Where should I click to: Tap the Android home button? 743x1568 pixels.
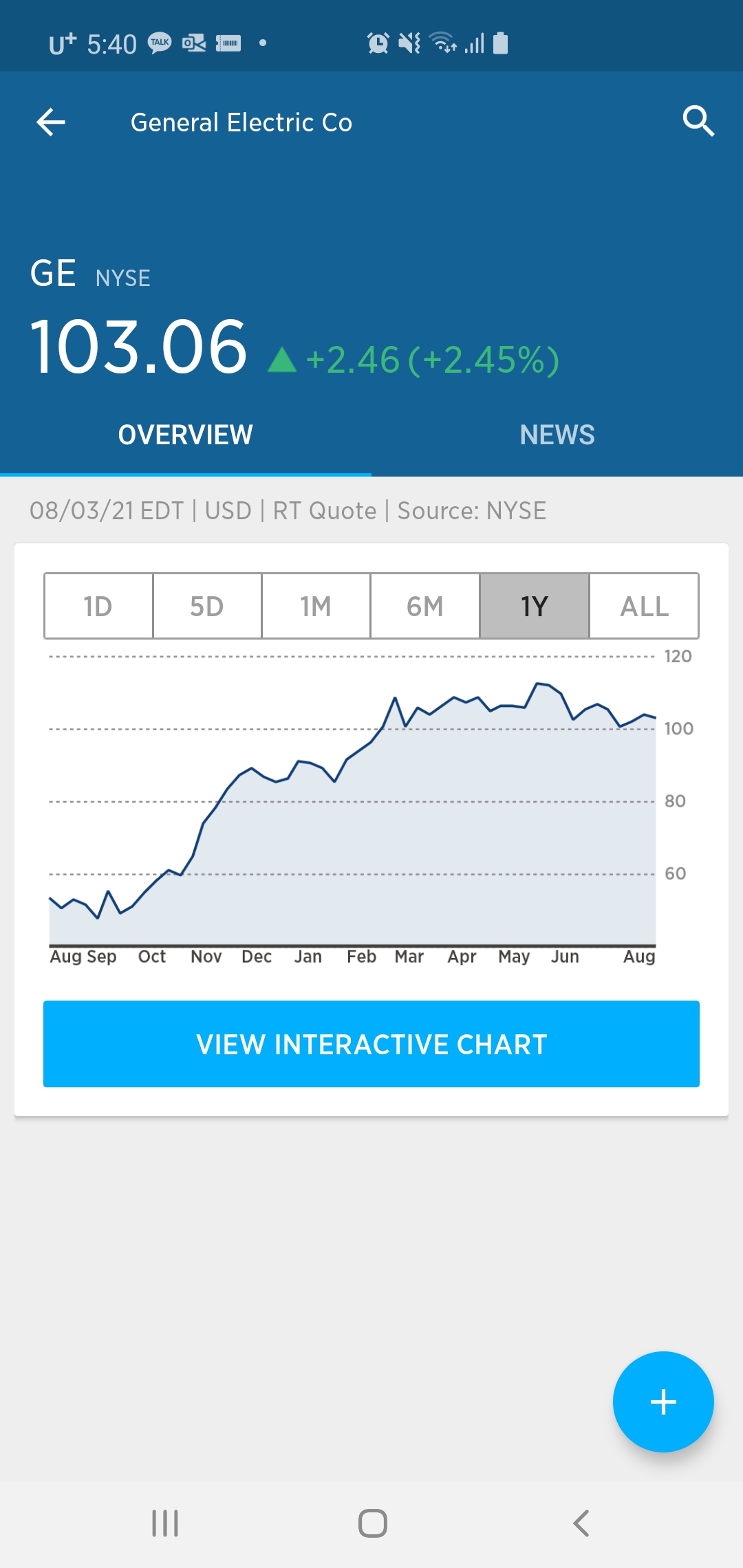tap(372, 1523)
